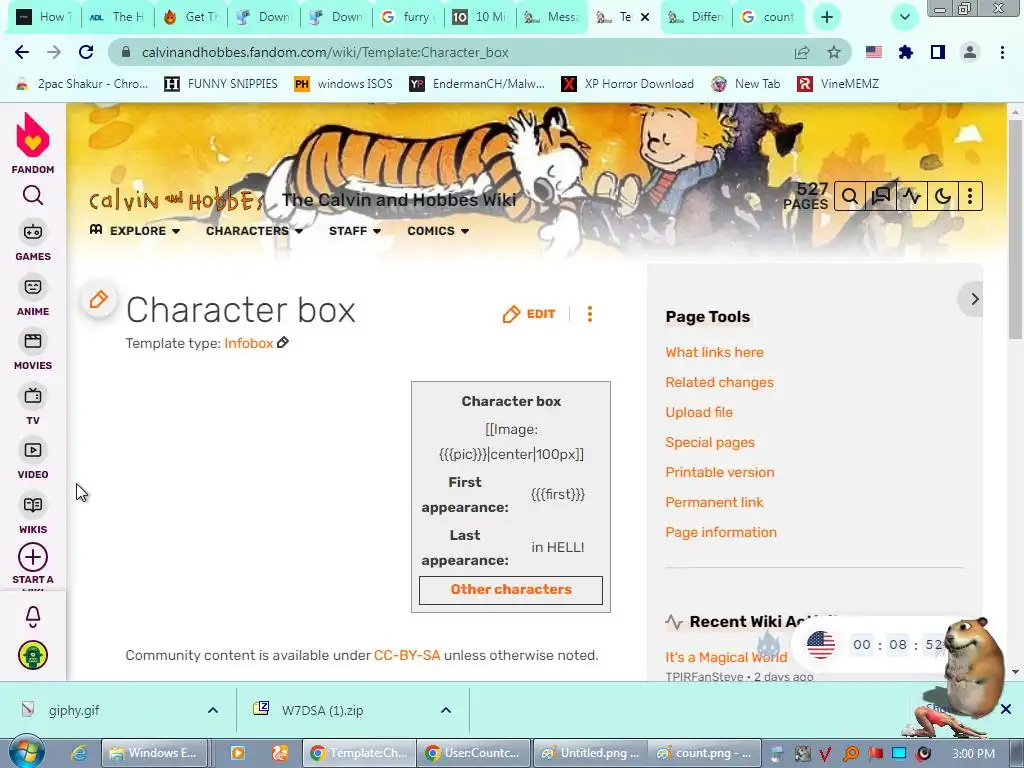Click Start a Wiki plus icon
The height and width of the screenshot is (768, 1024).
point(33,558)
